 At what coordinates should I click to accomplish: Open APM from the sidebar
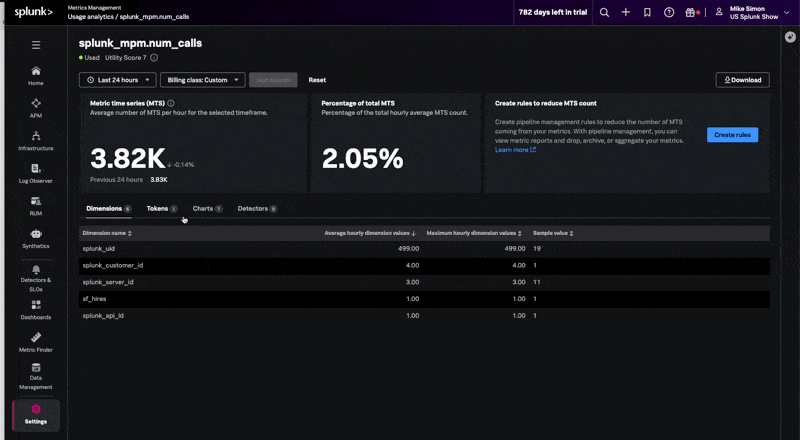[x=36, y=108]
